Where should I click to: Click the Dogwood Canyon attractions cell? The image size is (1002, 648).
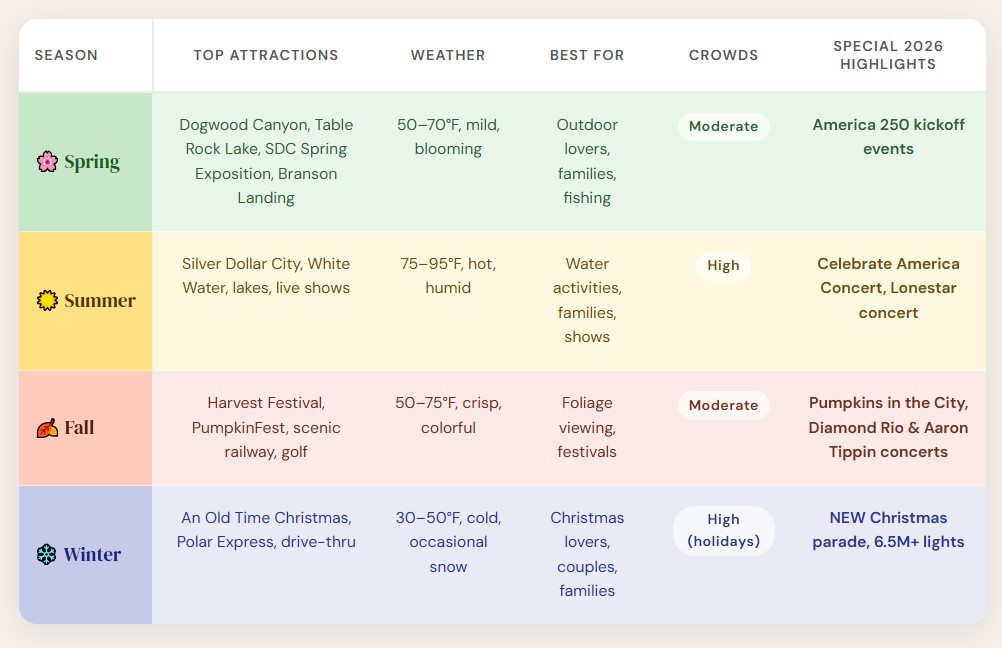click(x=266, y=161)
